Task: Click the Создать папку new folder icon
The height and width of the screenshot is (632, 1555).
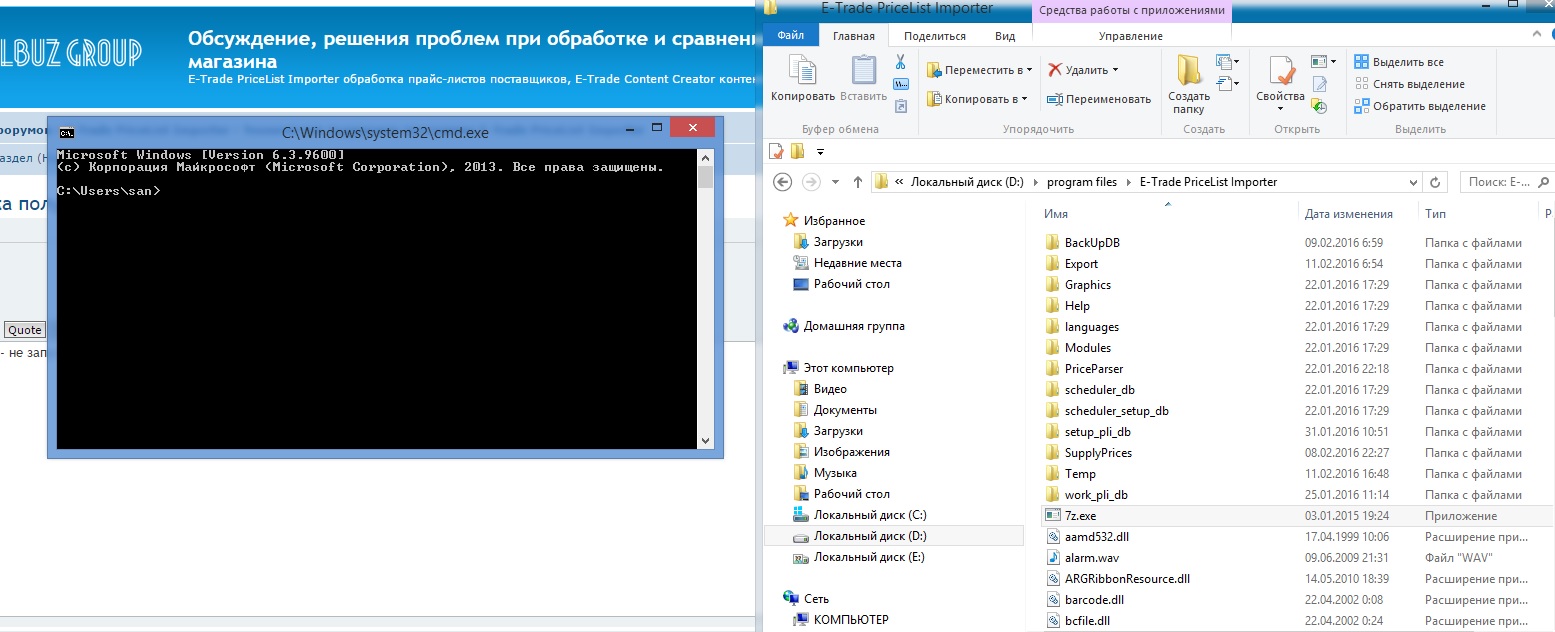Action: 1189,70
